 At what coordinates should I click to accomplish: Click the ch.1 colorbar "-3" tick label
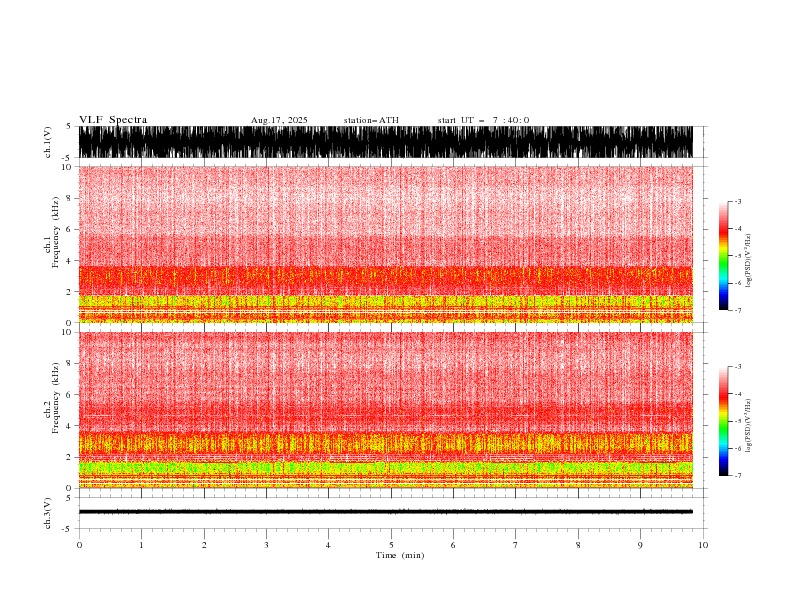737,201
